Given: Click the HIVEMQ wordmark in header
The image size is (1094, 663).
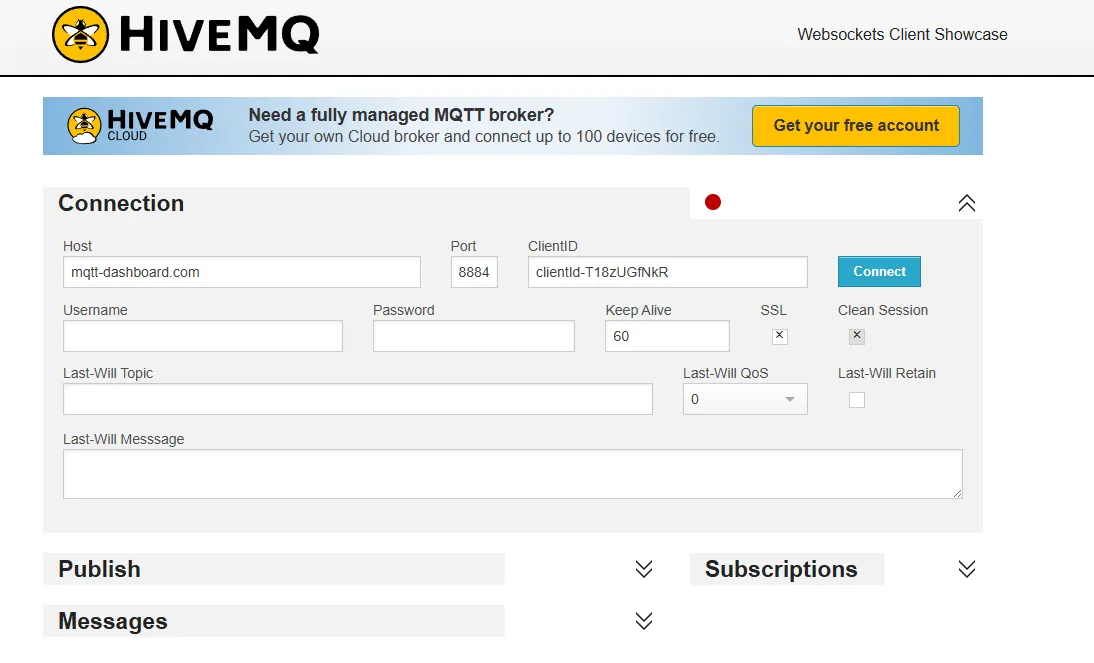Looking at the screenshot, I should (219, 34).
